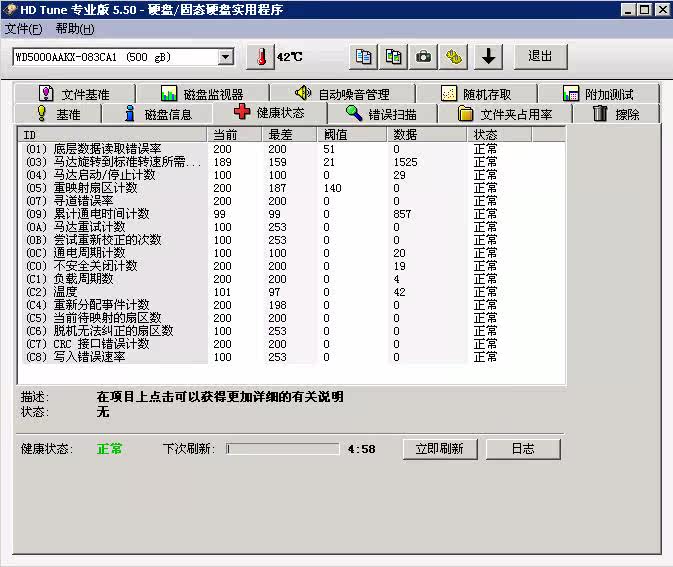
Task: Select row (C6) 脱机无法纠正的扇区数
Action: (292, 331)
